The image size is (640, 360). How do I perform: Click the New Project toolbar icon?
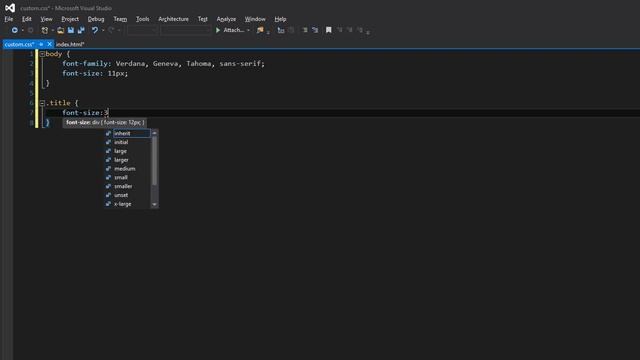(x=44, y=30)
